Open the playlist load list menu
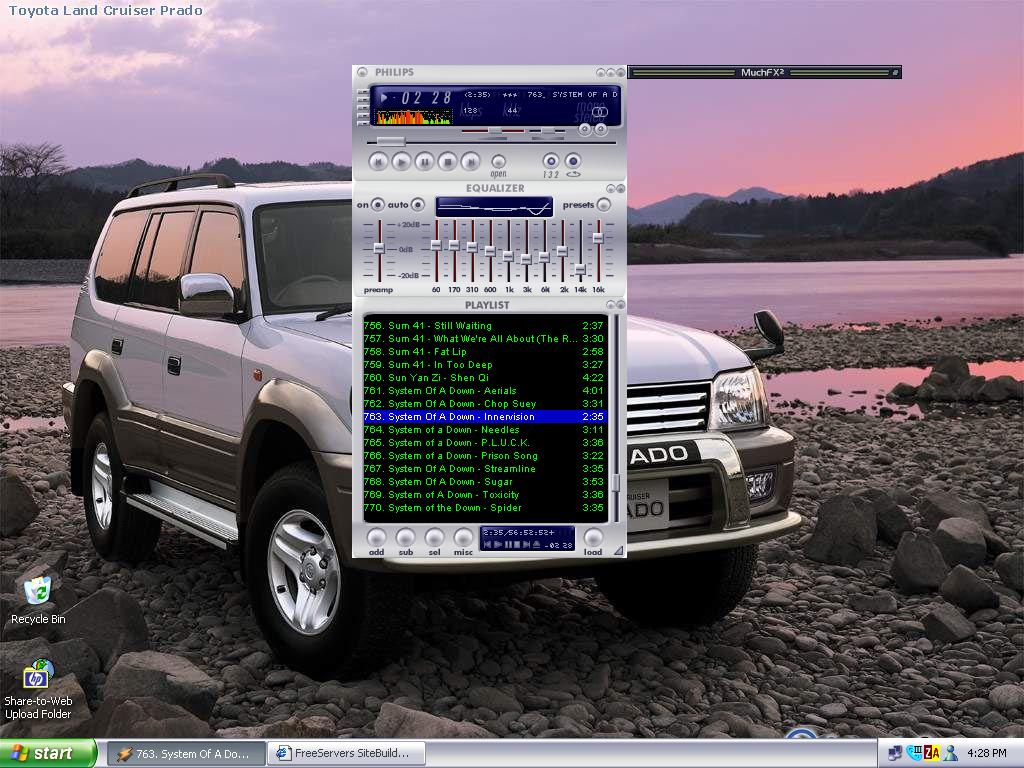 click(x=593, y=538)
